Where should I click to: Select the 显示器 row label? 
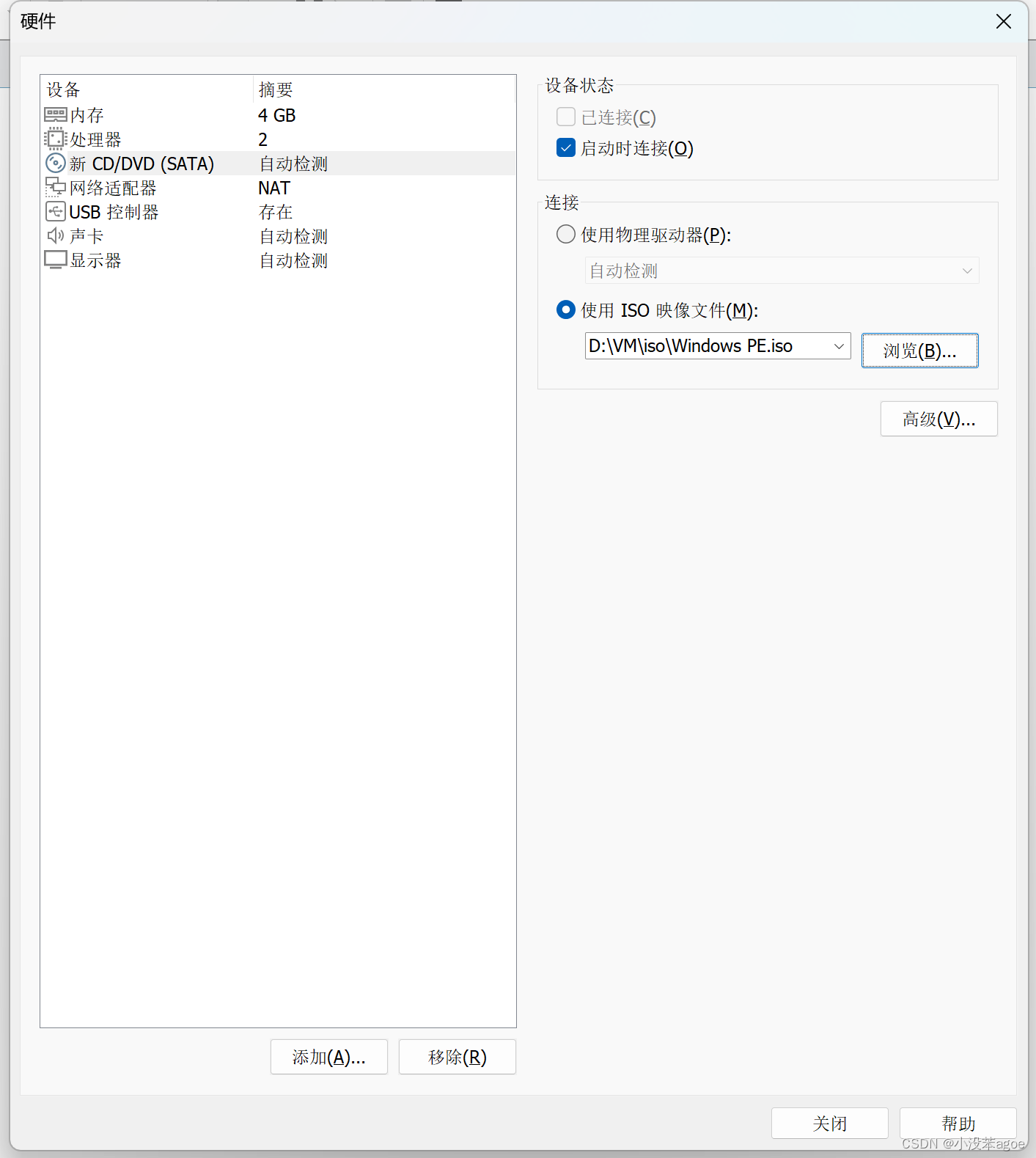point(95,260)
